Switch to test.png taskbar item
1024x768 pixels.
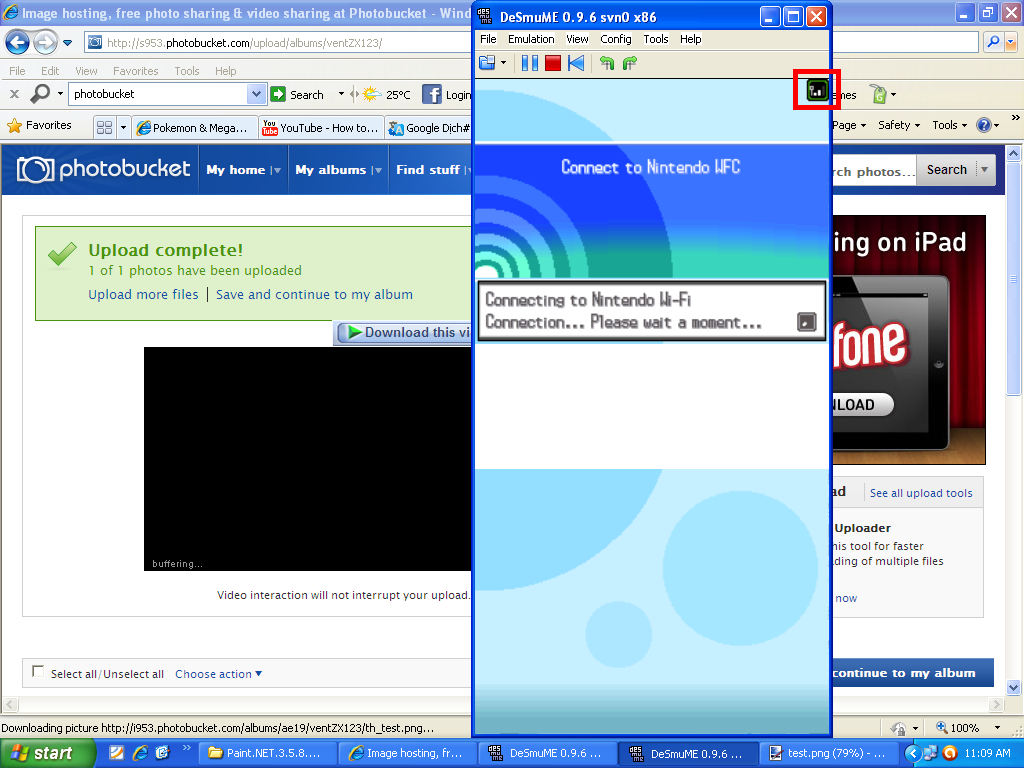829,753
